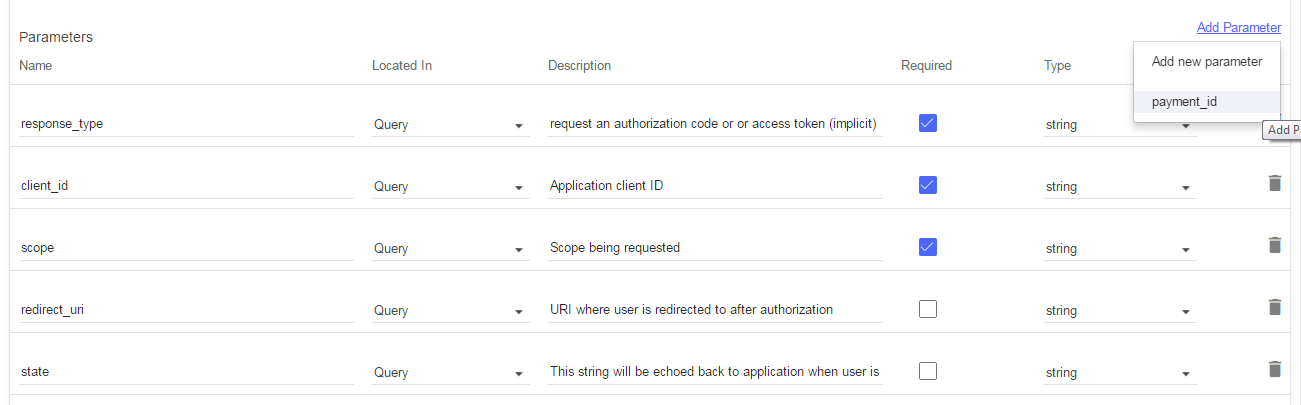Uncheck Required for response_type

click(928, 123)
